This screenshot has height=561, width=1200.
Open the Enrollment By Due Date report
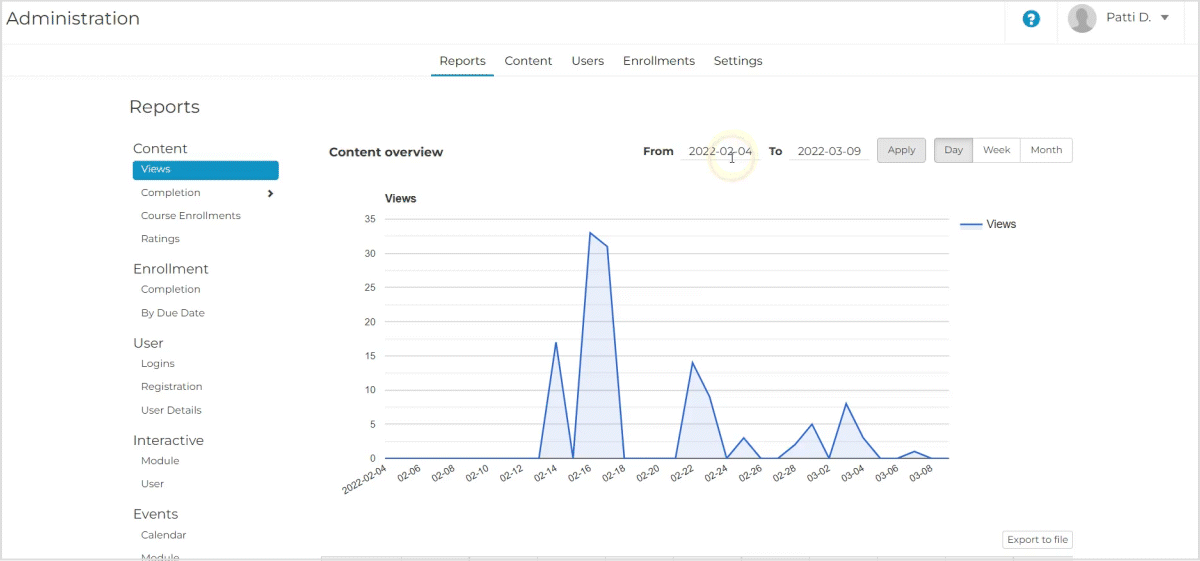[x=172, y=313]
